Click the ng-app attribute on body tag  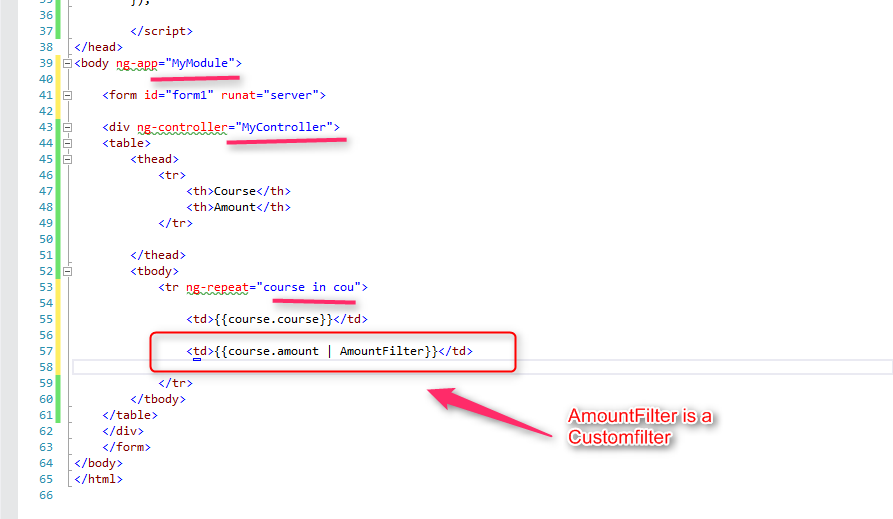pyautogui.click(x=137, y=64)
